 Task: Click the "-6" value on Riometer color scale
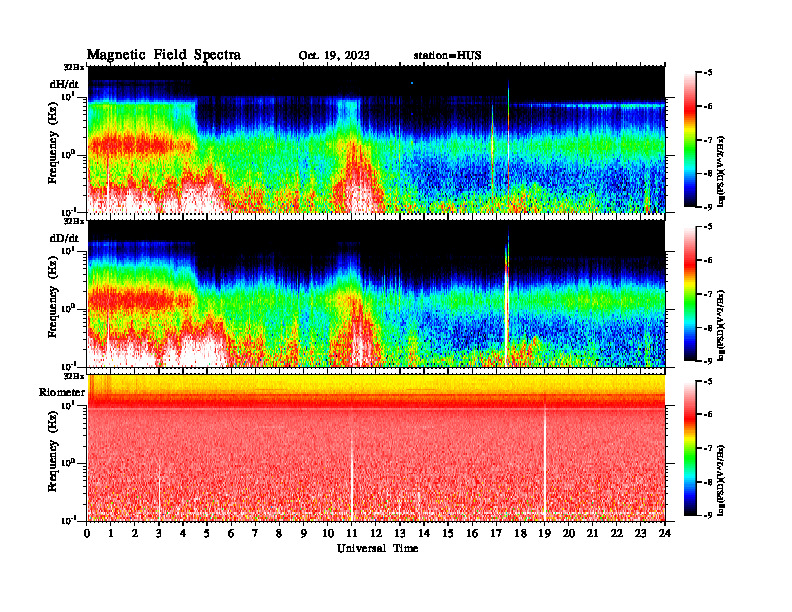[708, 415]
